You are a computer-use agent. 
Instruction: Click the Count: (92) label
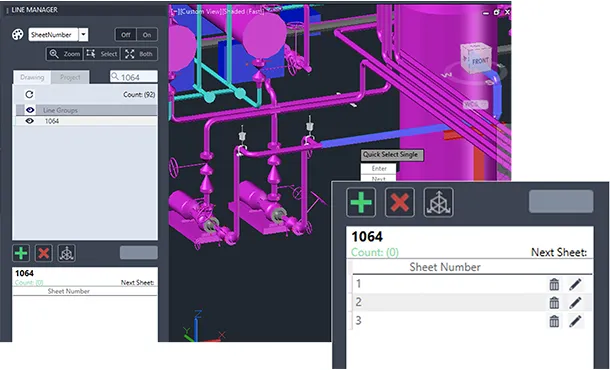(x=139, y=95)
